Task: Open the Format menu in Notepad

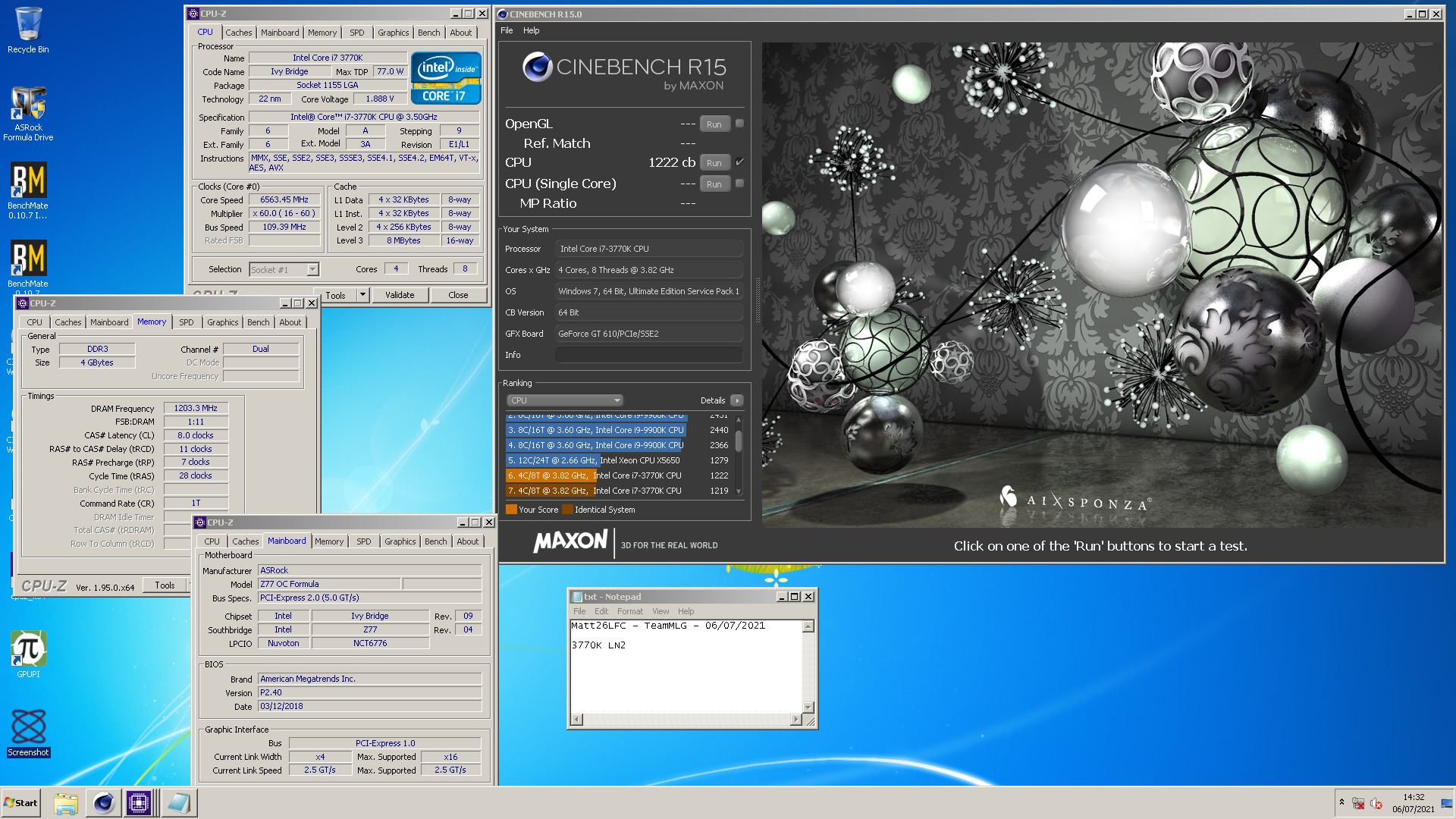Action: pyautogui.click(x=629, y=611)
